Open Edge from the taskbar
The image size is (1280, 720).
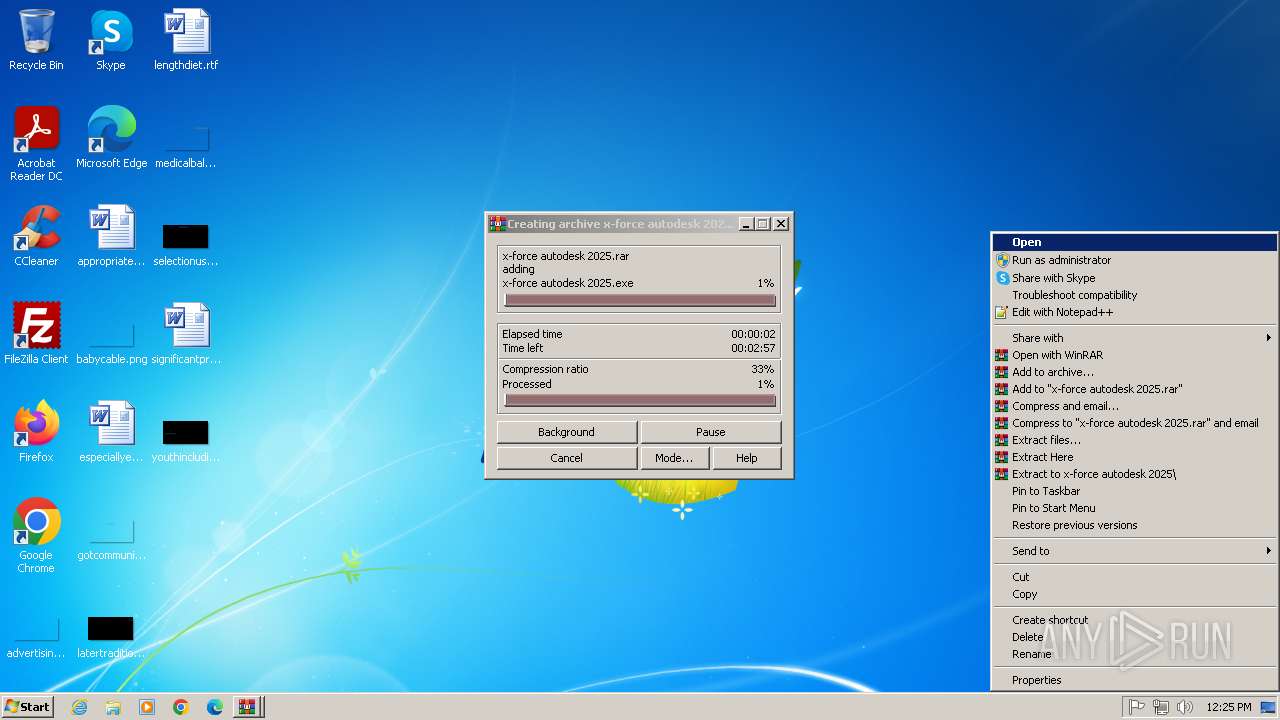(x=215, y=707)
